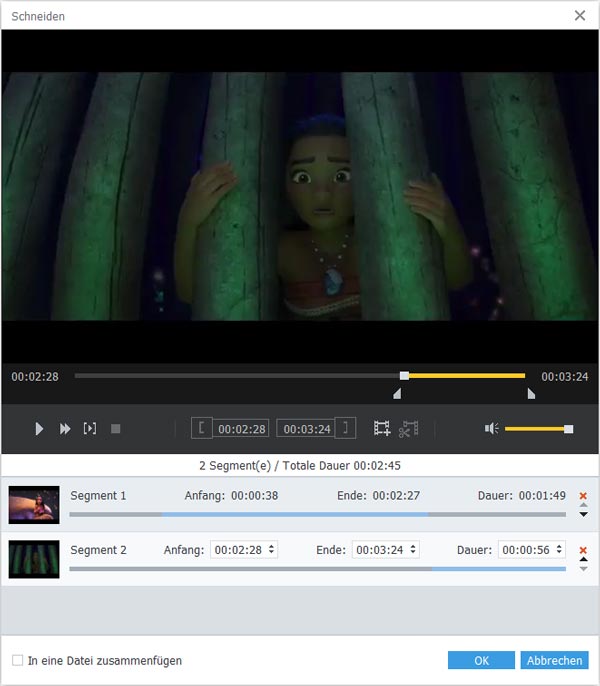The height and width of the screenshot is (686, 600).
Task: Click the Segment 2 label
Action: 98,550
